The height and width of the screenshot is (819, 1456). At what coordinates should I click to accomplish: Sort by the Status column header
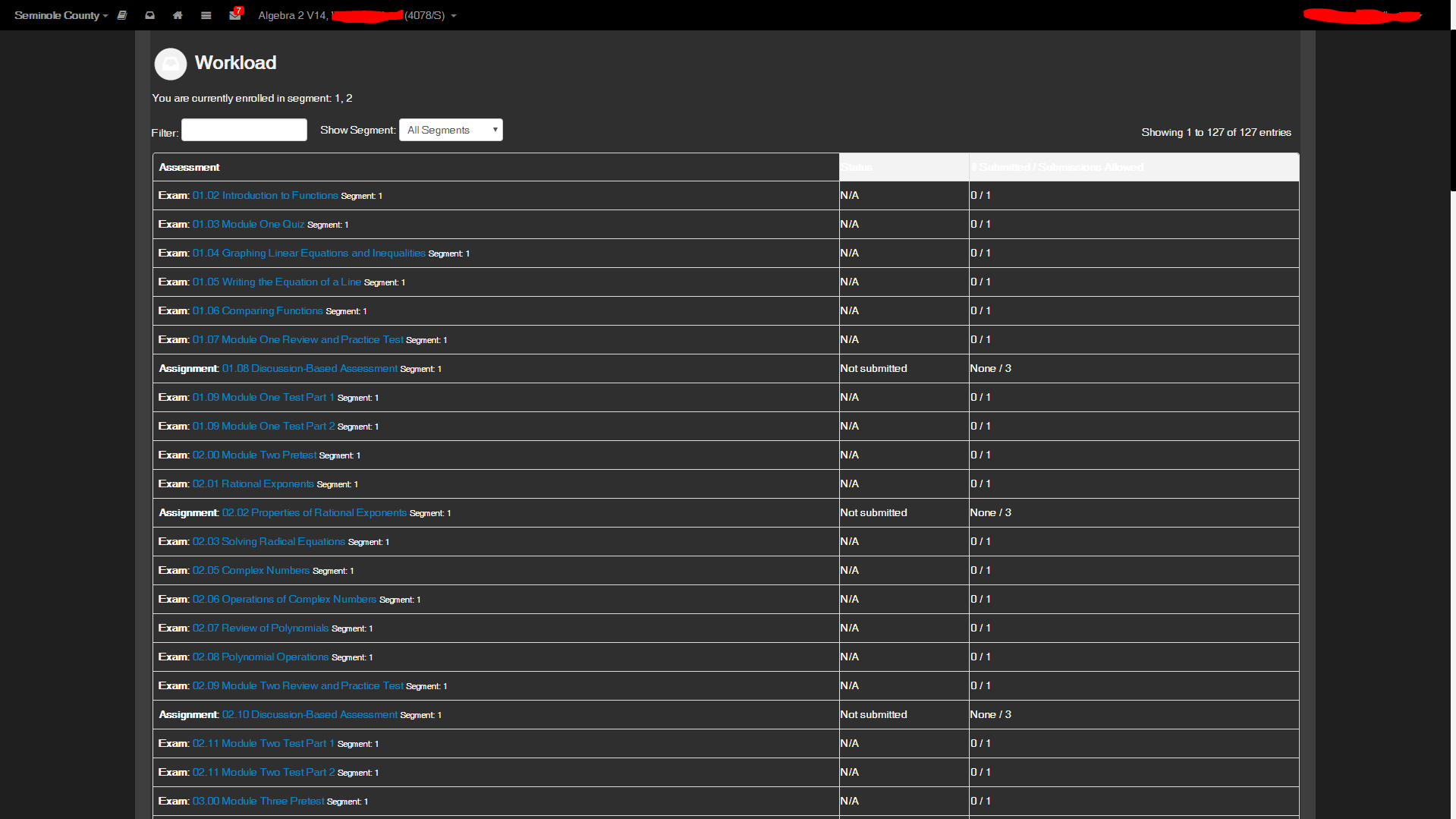click(x=904, y=167)
